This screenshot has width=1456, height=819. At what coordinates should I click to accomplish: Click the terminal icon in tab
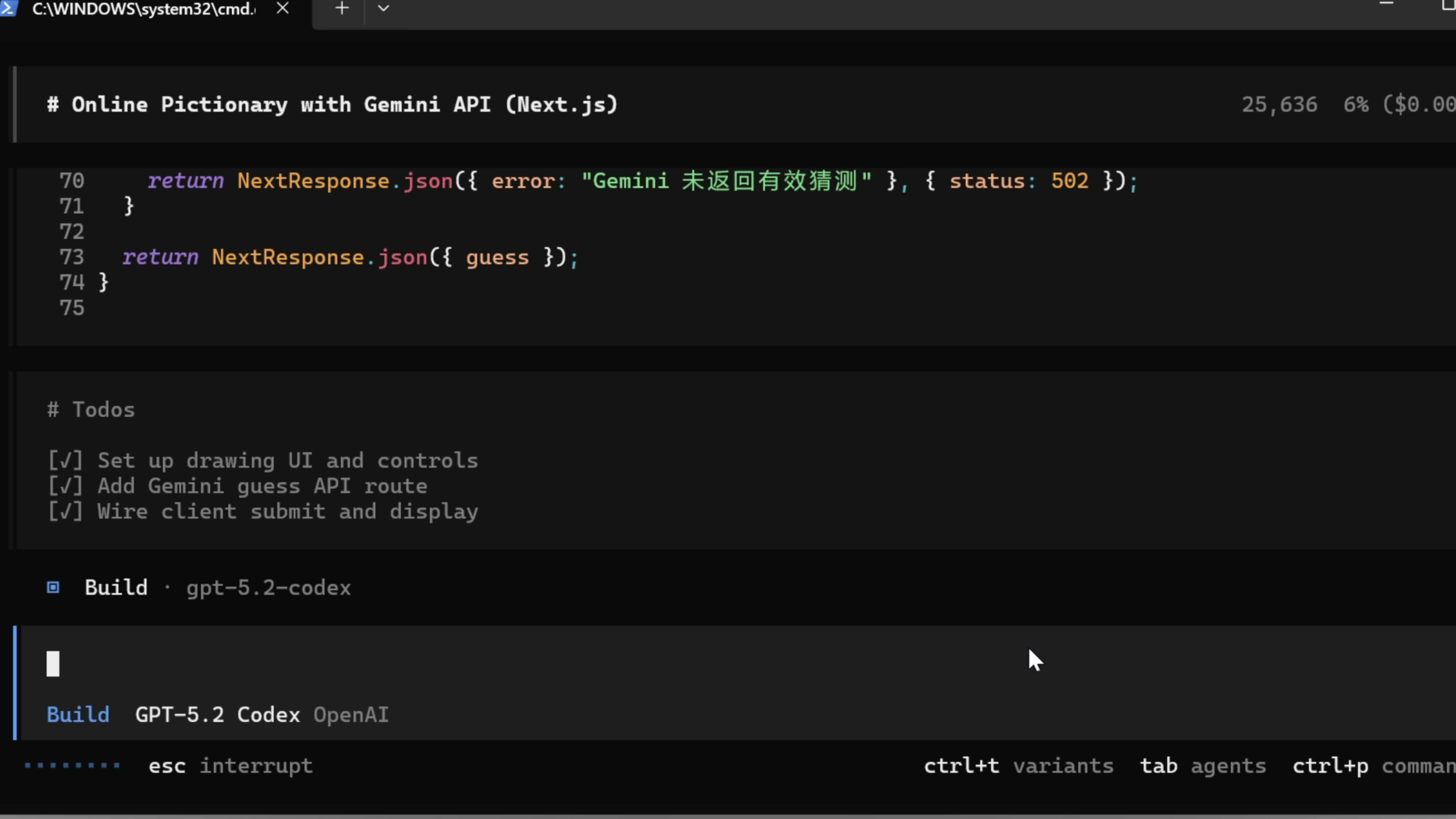pos(9,8)
